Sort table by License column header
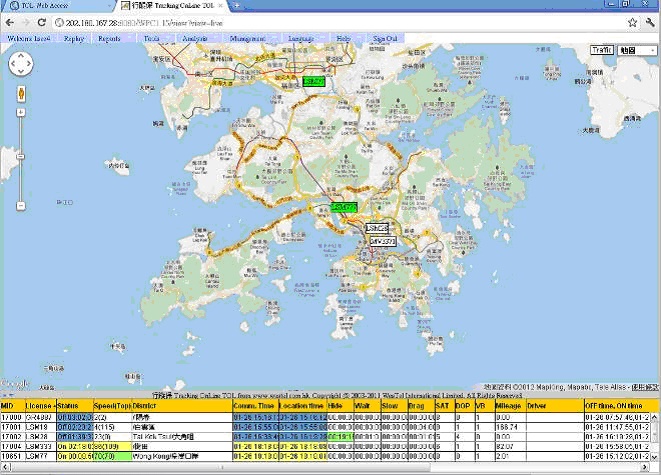This screenshot has width=661, height=475. [40, 405]
